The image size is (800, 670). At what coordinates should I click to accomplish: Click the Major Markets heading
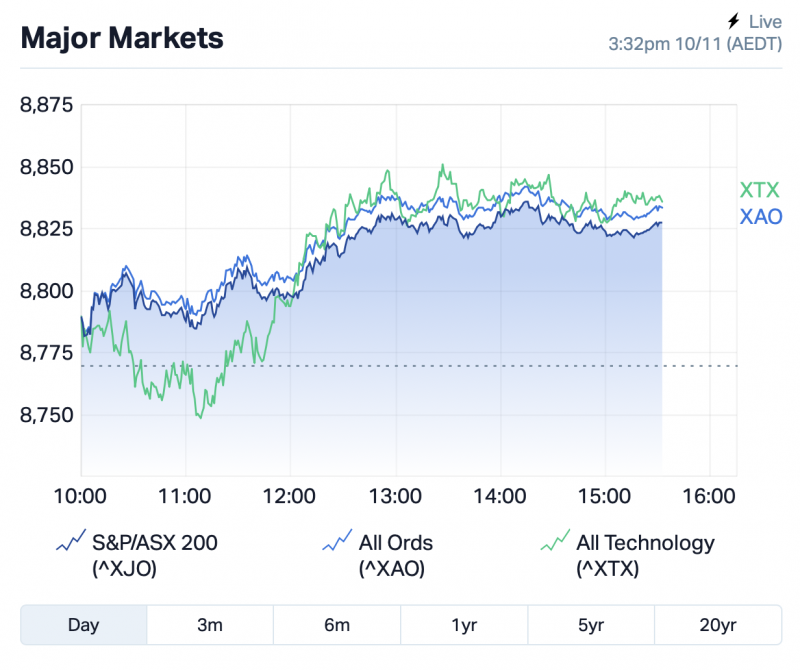(122, 38)
